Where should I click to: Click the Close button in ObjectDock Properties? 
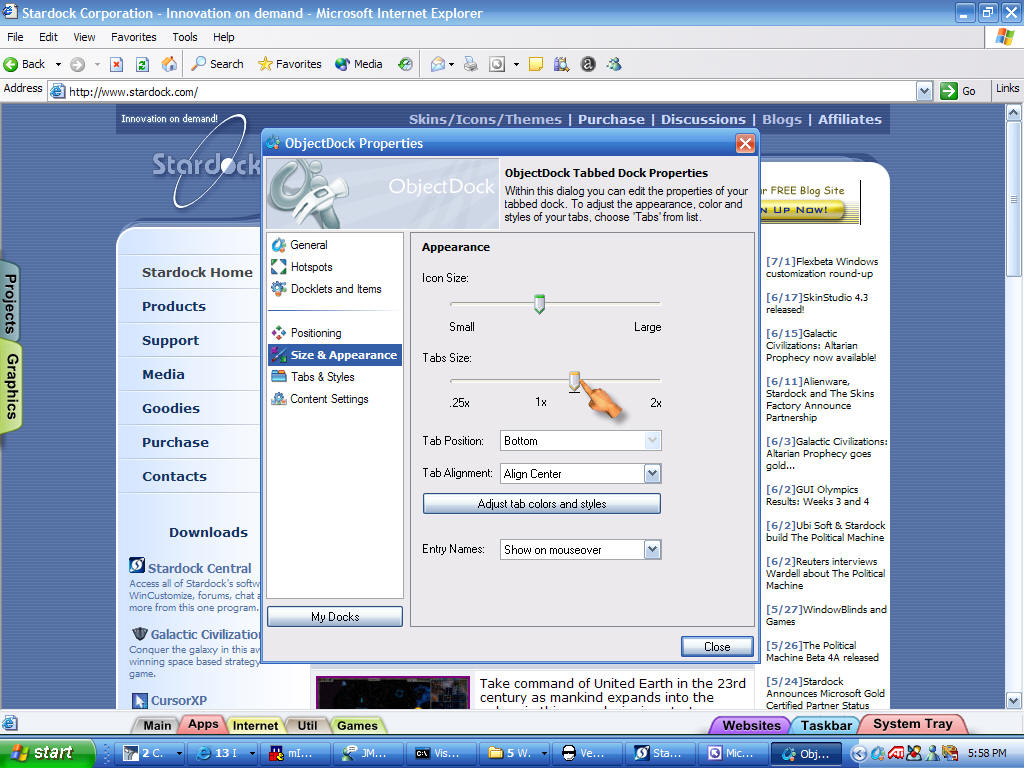717,647
